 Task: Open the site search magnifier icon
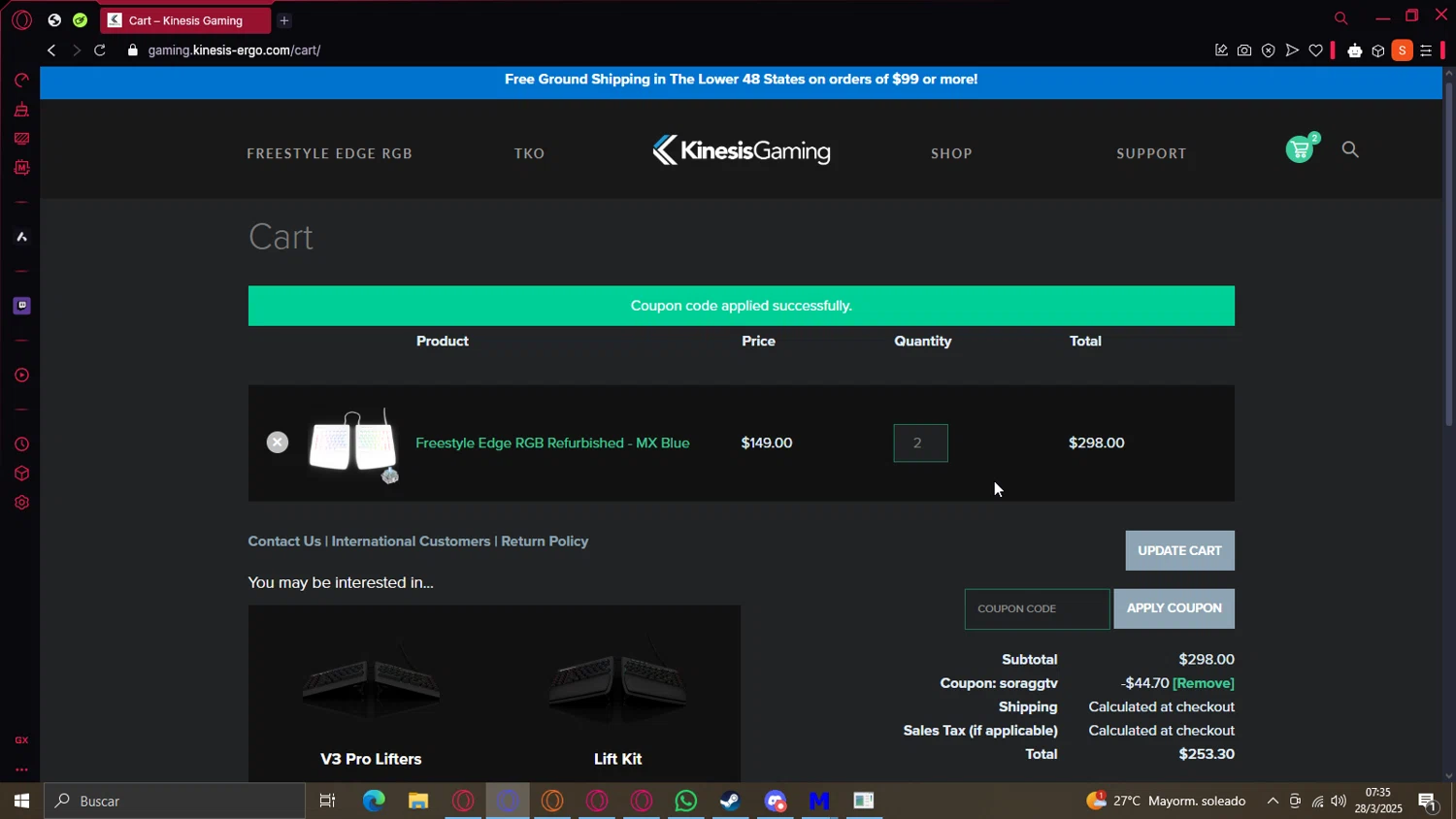click(1350, 149)
